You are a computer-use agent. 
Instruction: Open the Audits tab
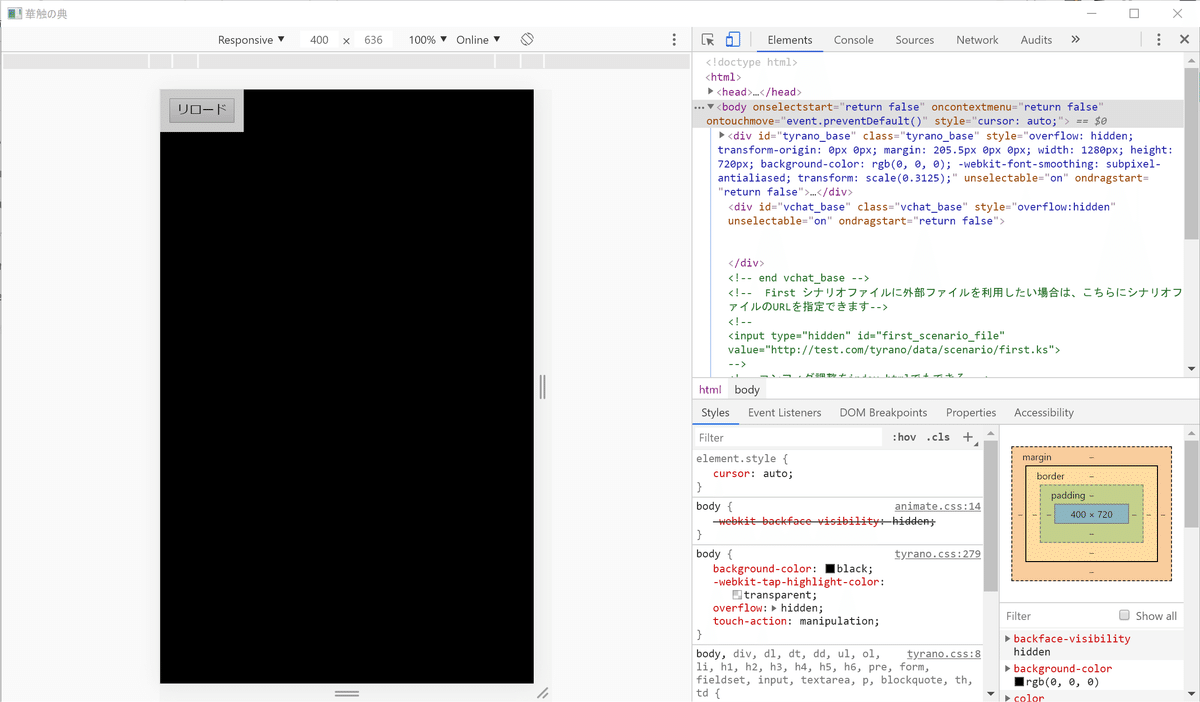[x=1036, y=40]
